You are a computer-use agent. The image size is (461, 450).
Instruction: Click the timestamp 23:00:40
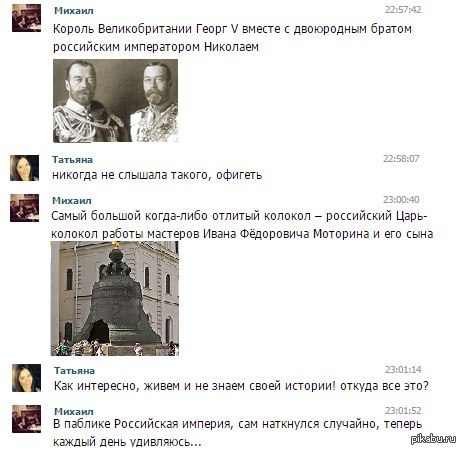[401, 200]
